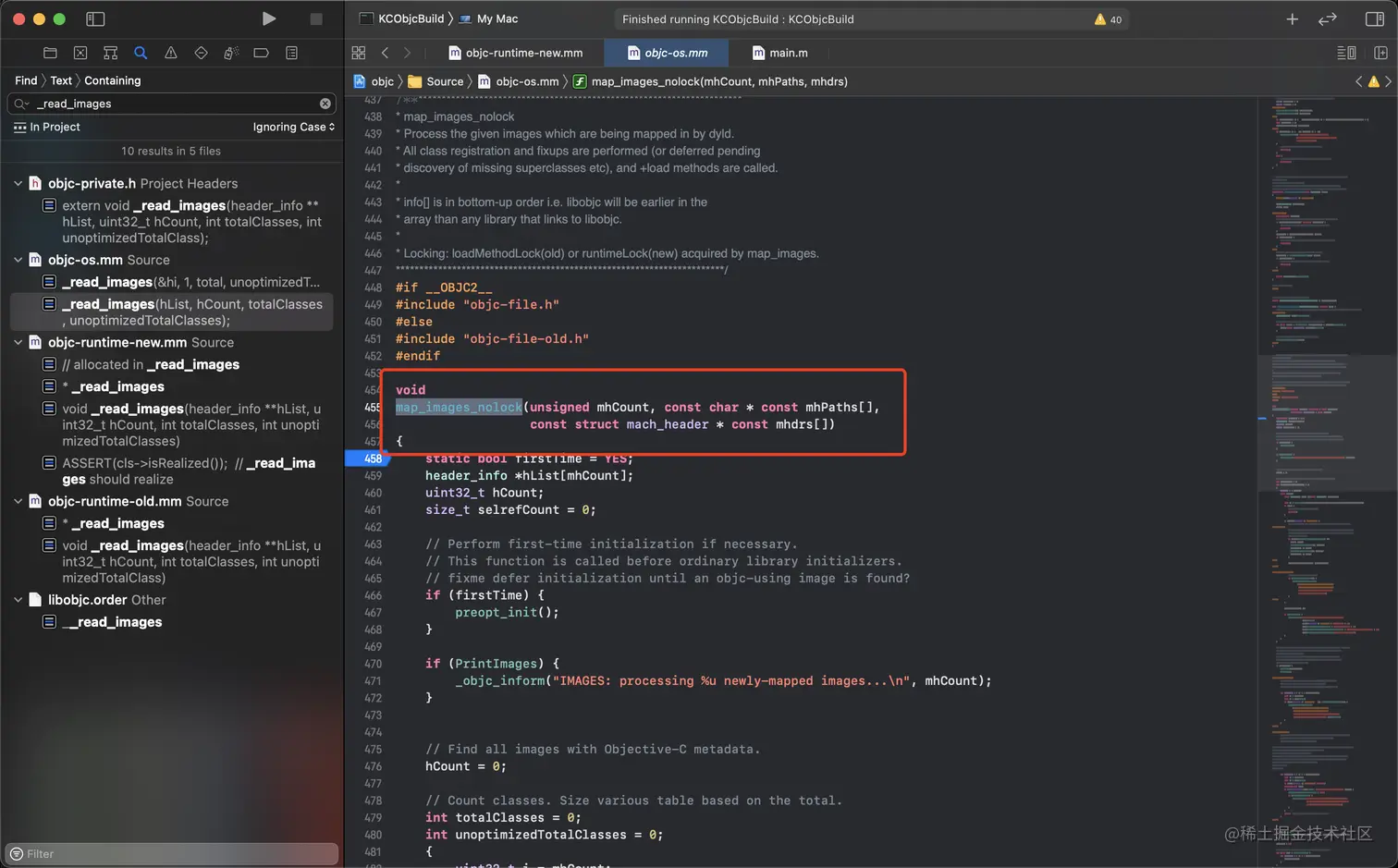The height and width of the screenshot is (868, 1398).
Task: Open the Breakpoint navigator
Action: pos(262,53)
